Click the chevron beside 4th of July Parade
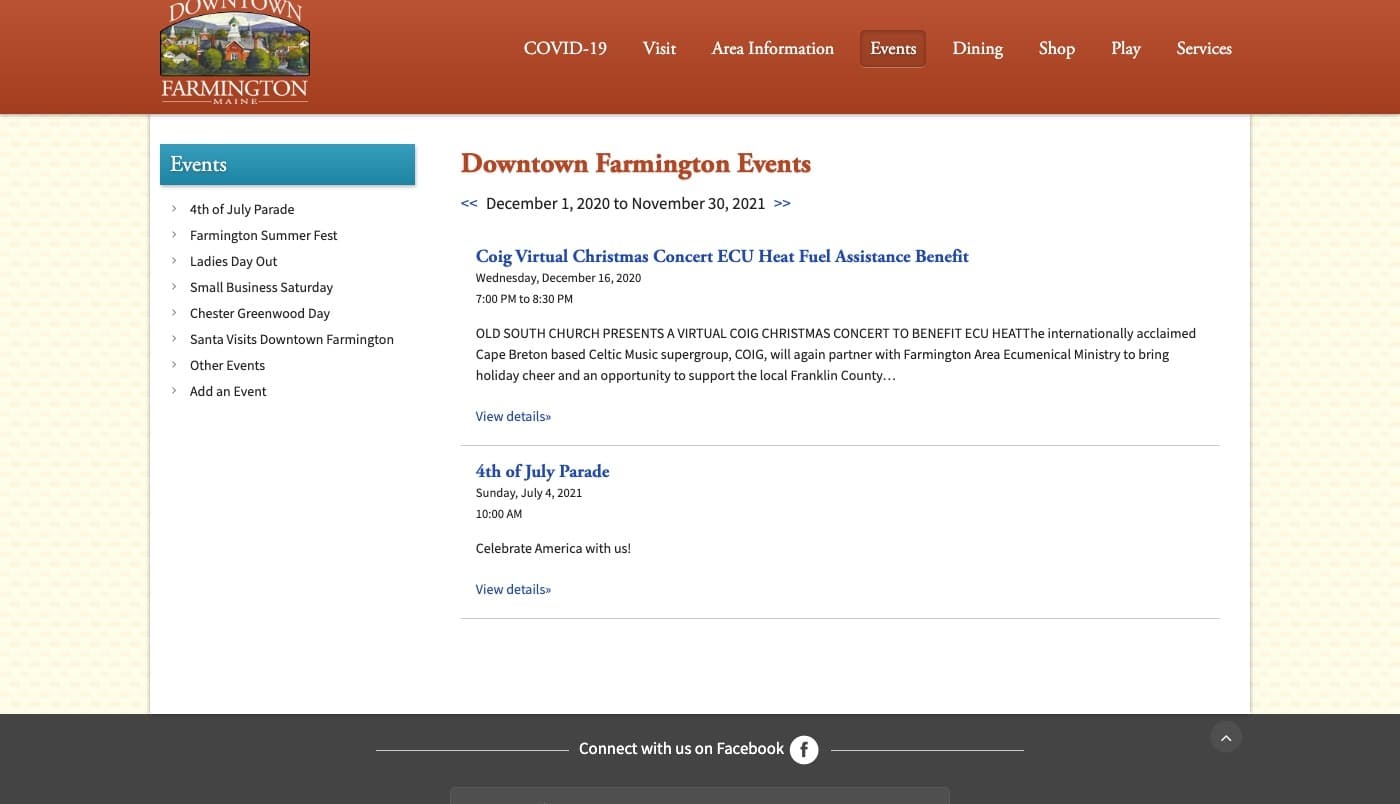The image size is (1400, 804). point(176,209)
